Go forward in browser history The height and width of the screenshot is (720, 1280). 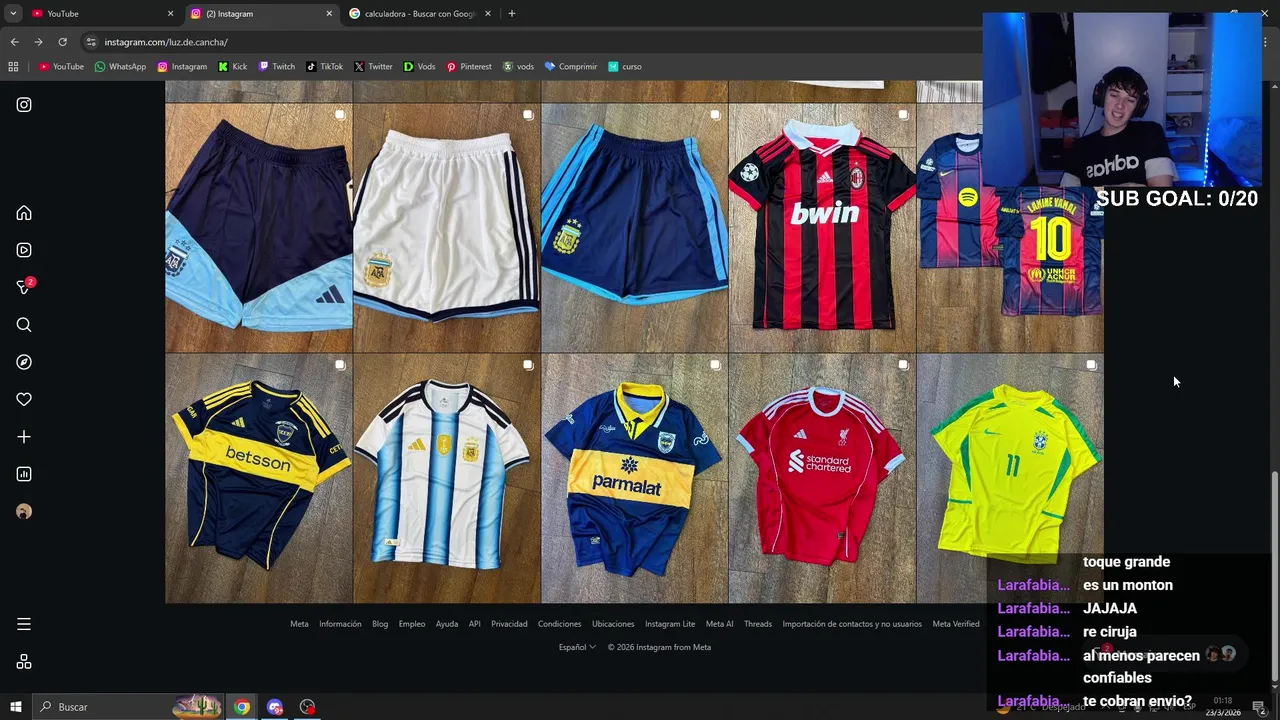[x=38, y=42]
